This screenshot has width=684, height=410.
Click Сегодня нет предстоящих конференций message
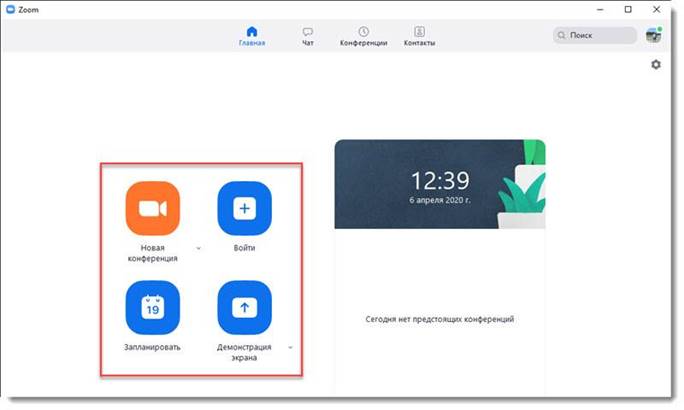(440, 319)
